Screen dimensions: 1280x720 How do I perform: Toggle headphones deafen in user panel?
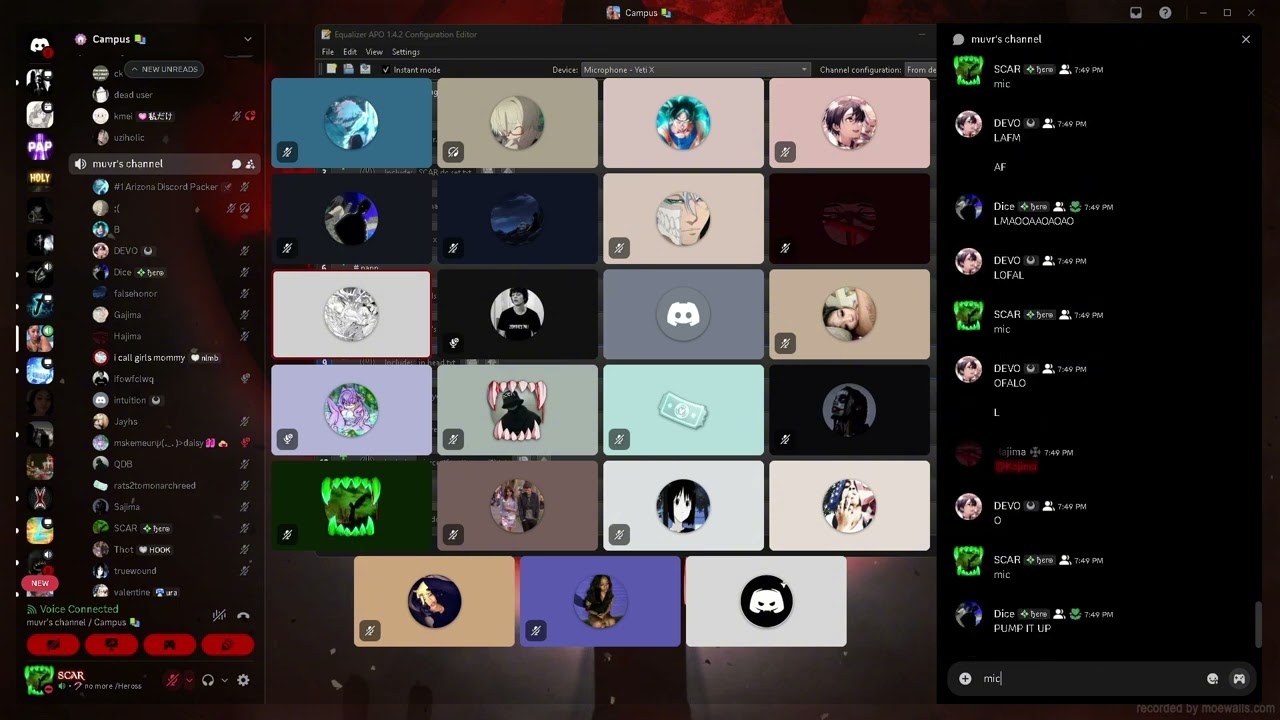(x=208, y=680)
